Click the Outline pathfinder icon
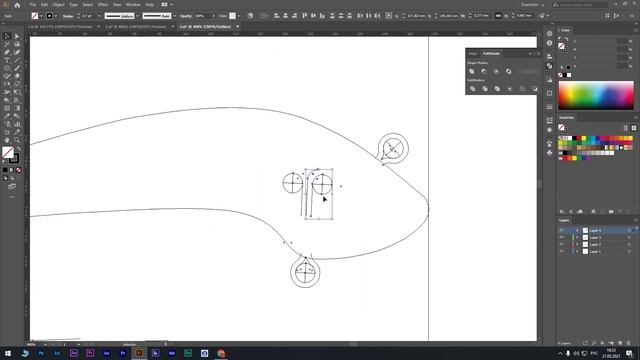 pyautogui.click(x=522, y=89)
